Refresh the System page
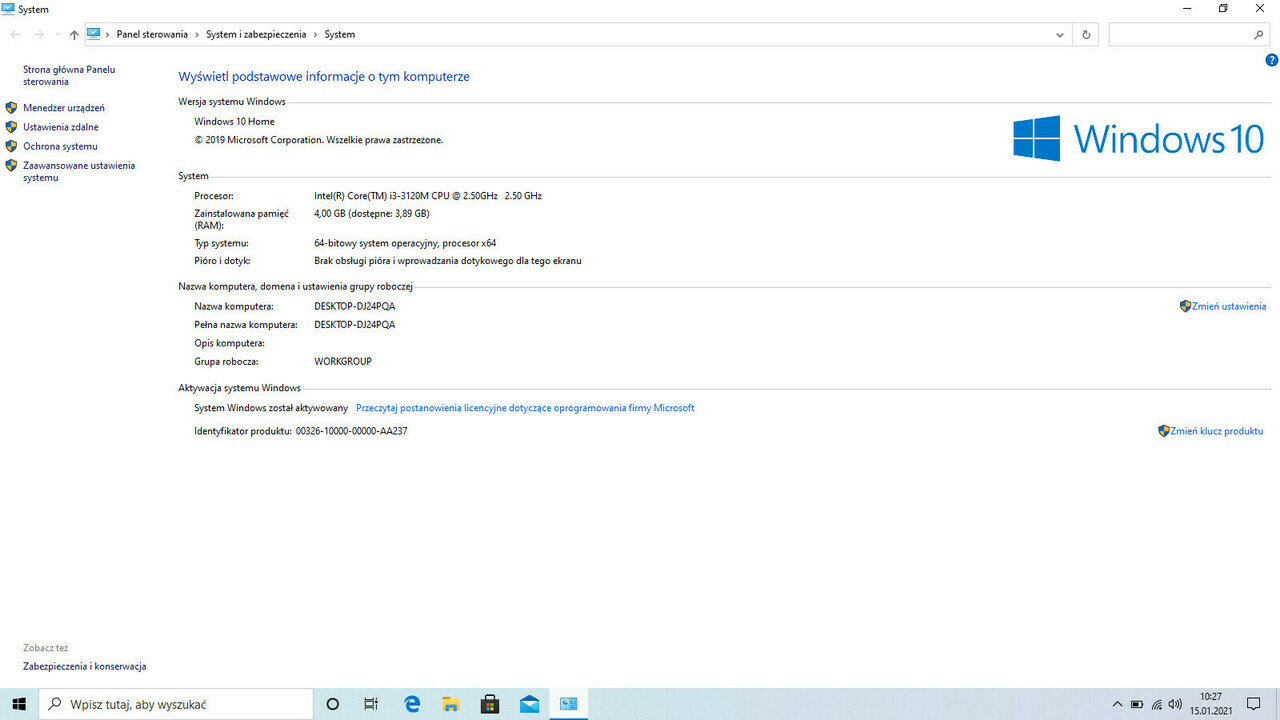 pos(1086,34)
